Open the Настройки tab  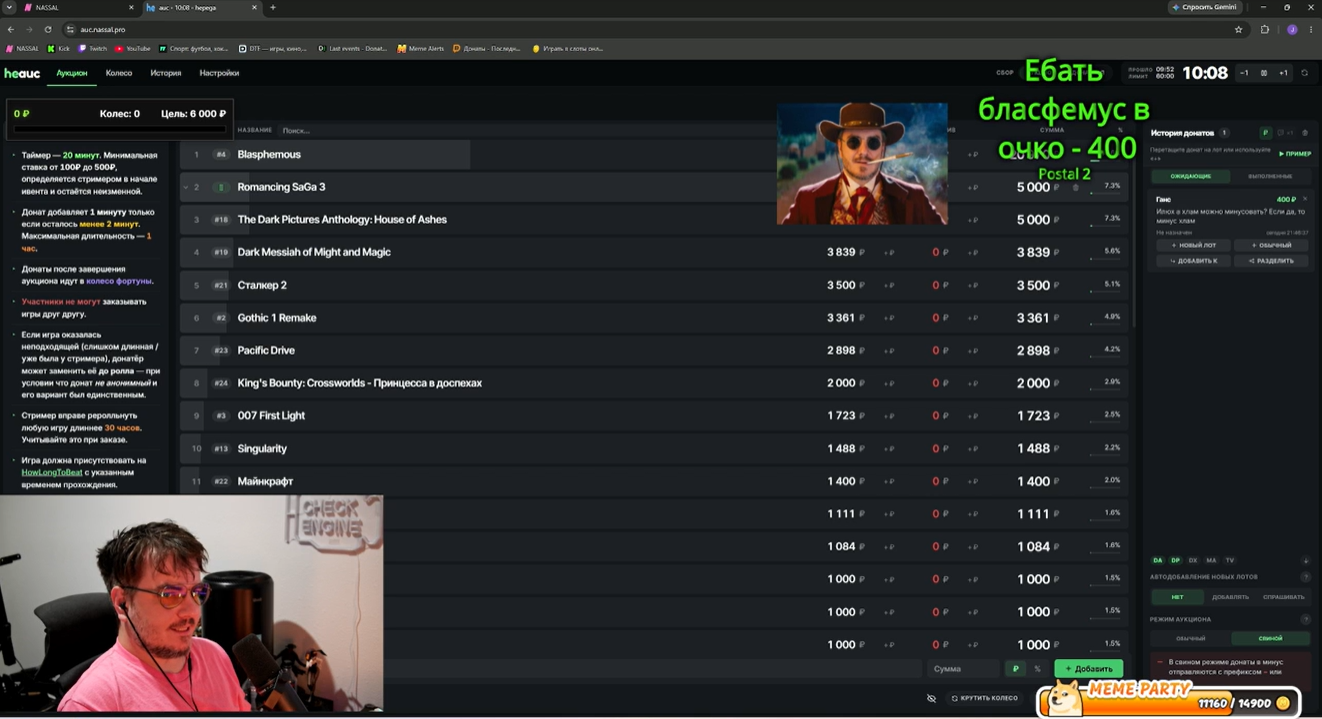pos(219,73)
